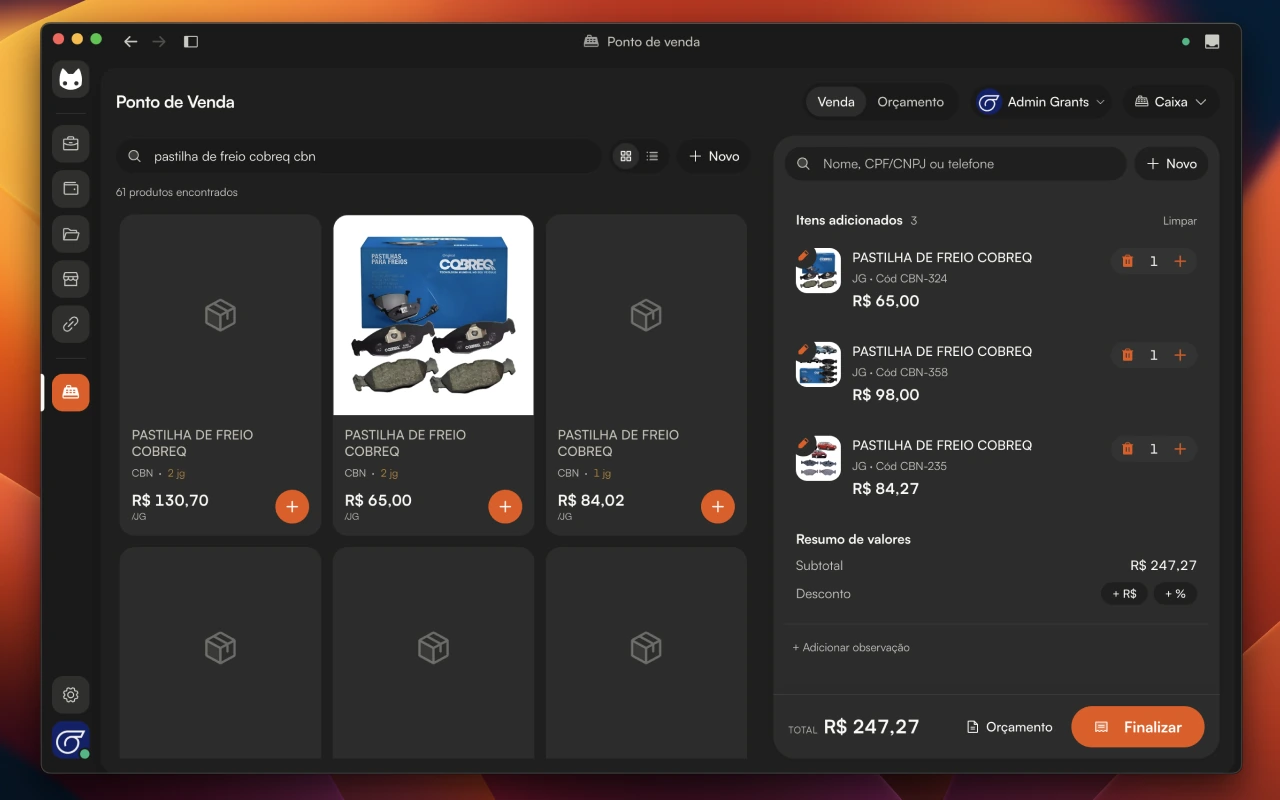Switch to list view of products
The image size is (1280, 800).
pos(652,156)
